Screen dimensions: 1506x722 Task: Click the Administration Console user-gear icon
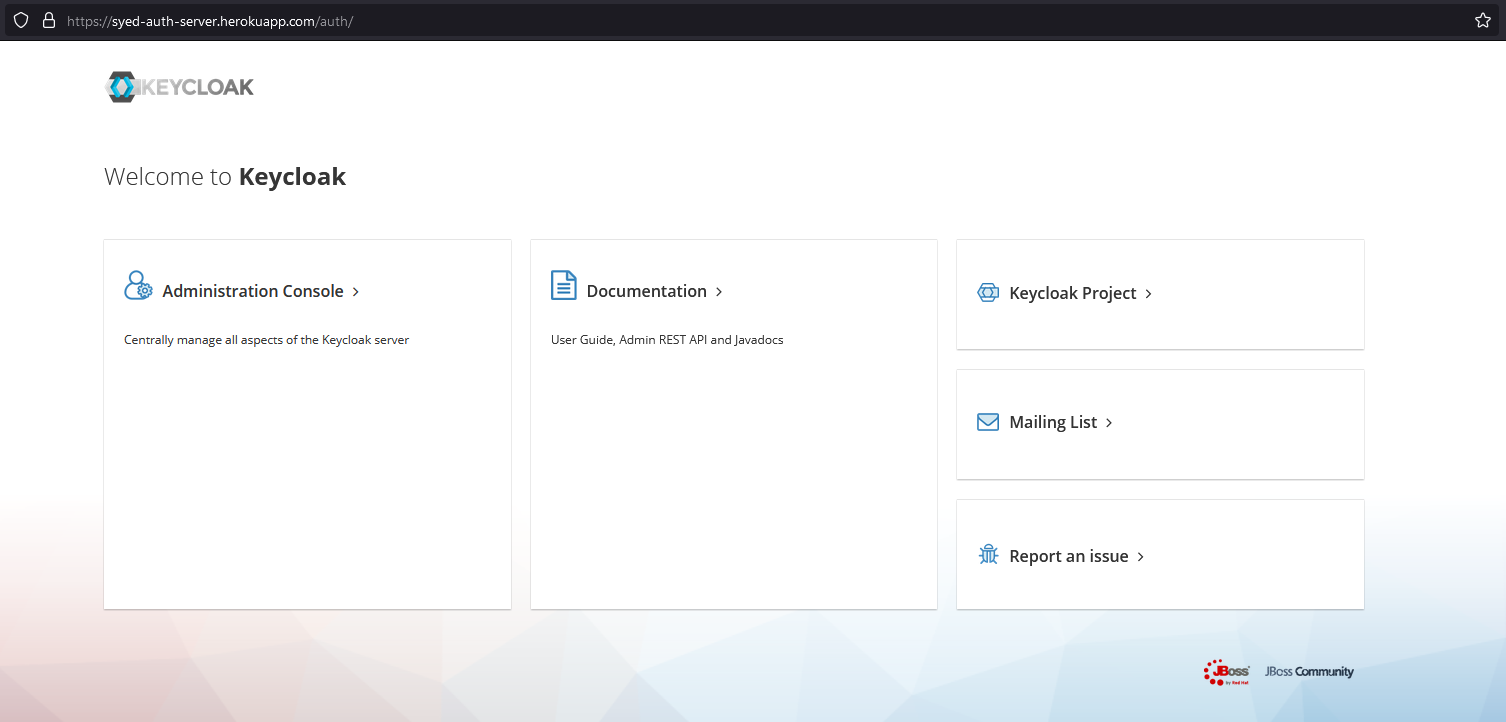click(138, 285)
